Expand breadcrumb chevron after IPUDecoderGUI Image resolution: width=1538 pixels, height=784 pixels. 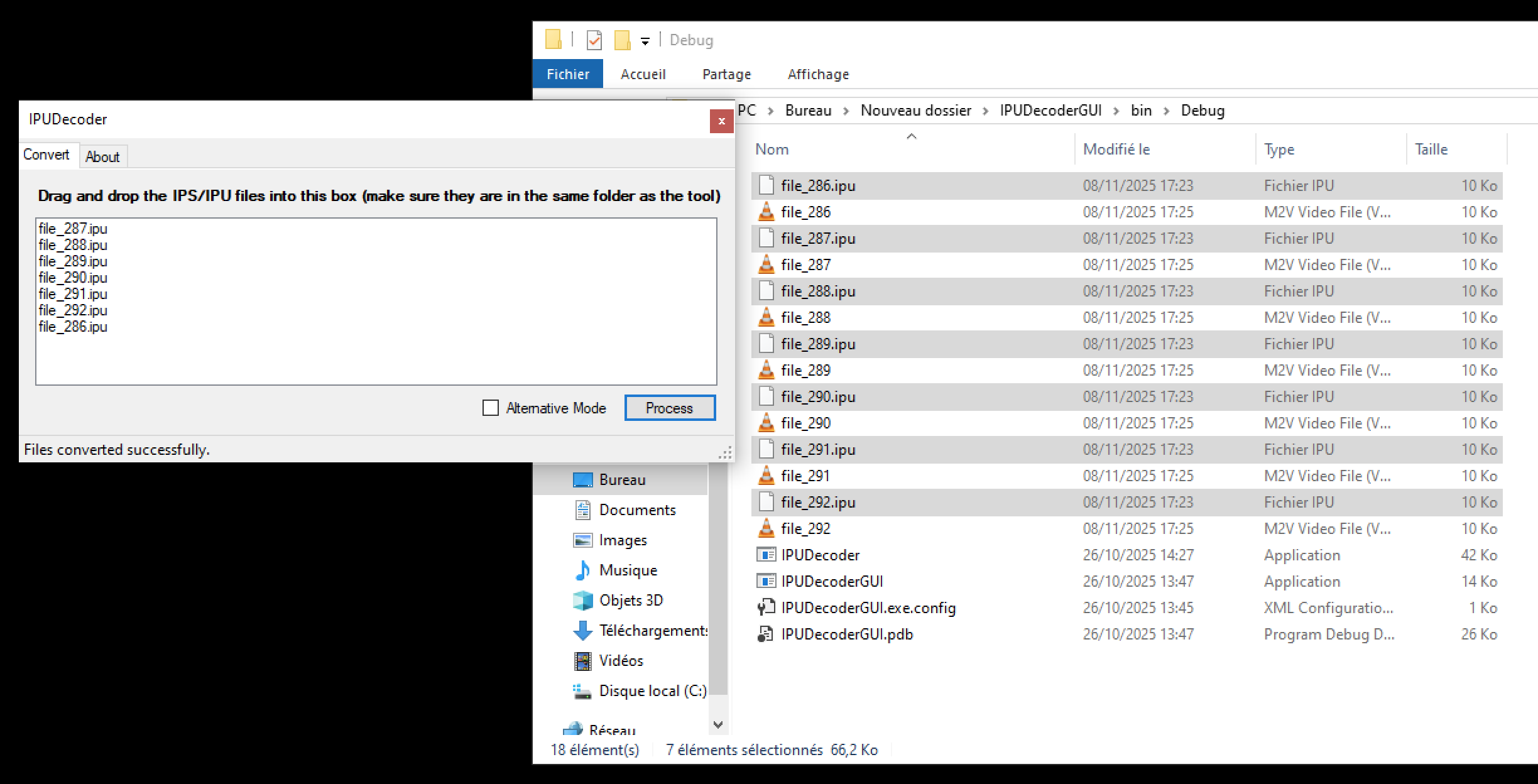pos(1116,111)
